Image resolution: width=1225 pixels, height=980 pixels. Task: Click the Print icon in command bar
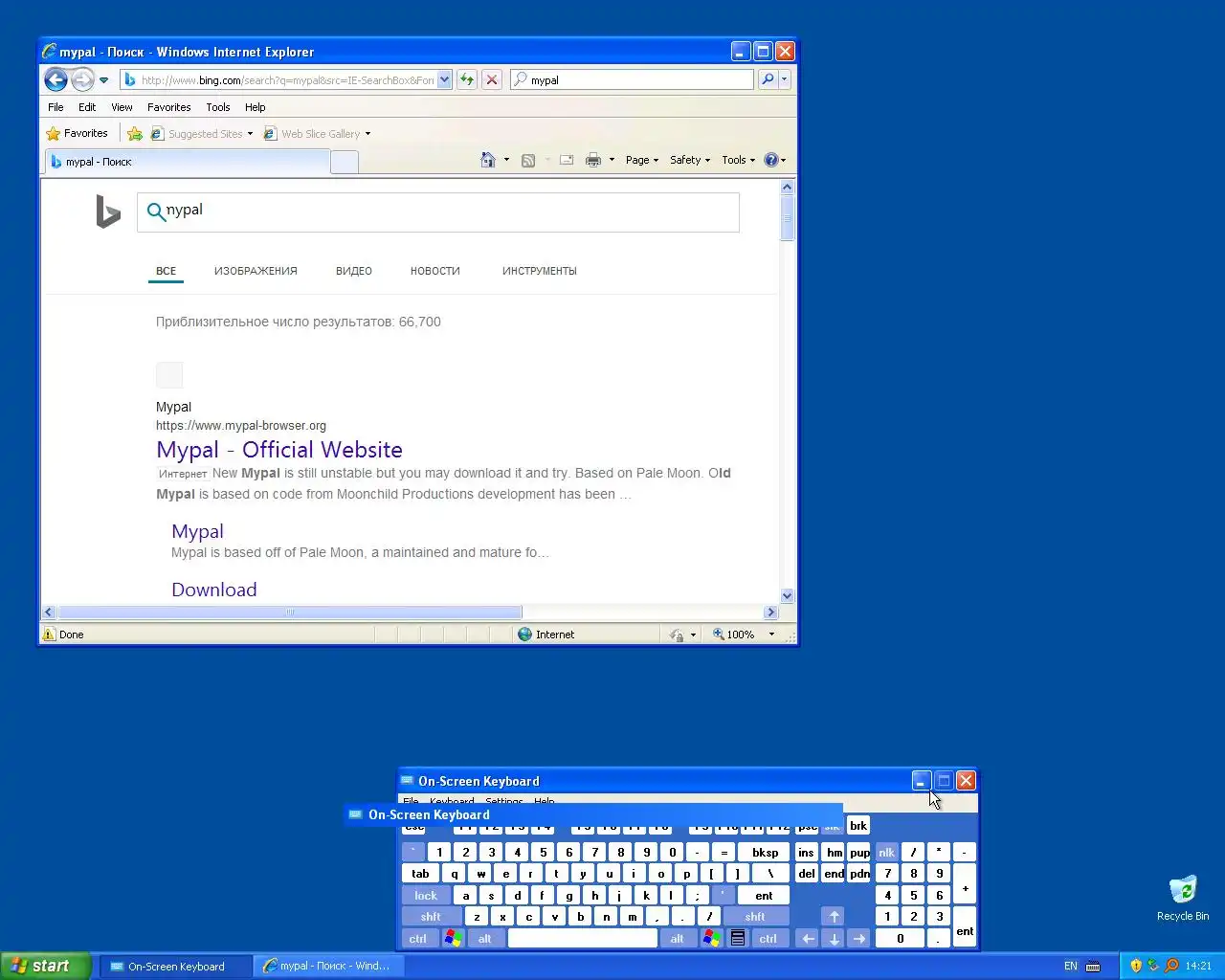[x=593, y=160]
